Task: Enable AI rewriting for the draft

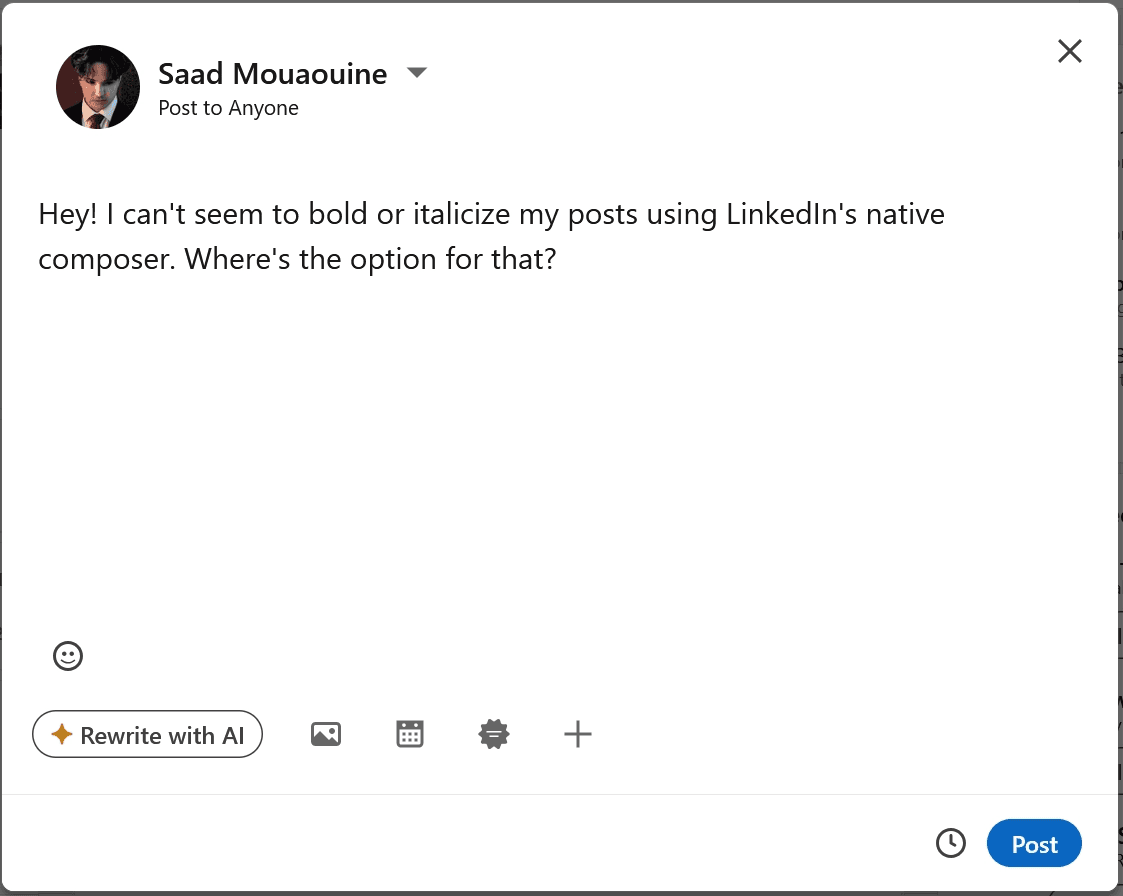Action: point(147,734)
